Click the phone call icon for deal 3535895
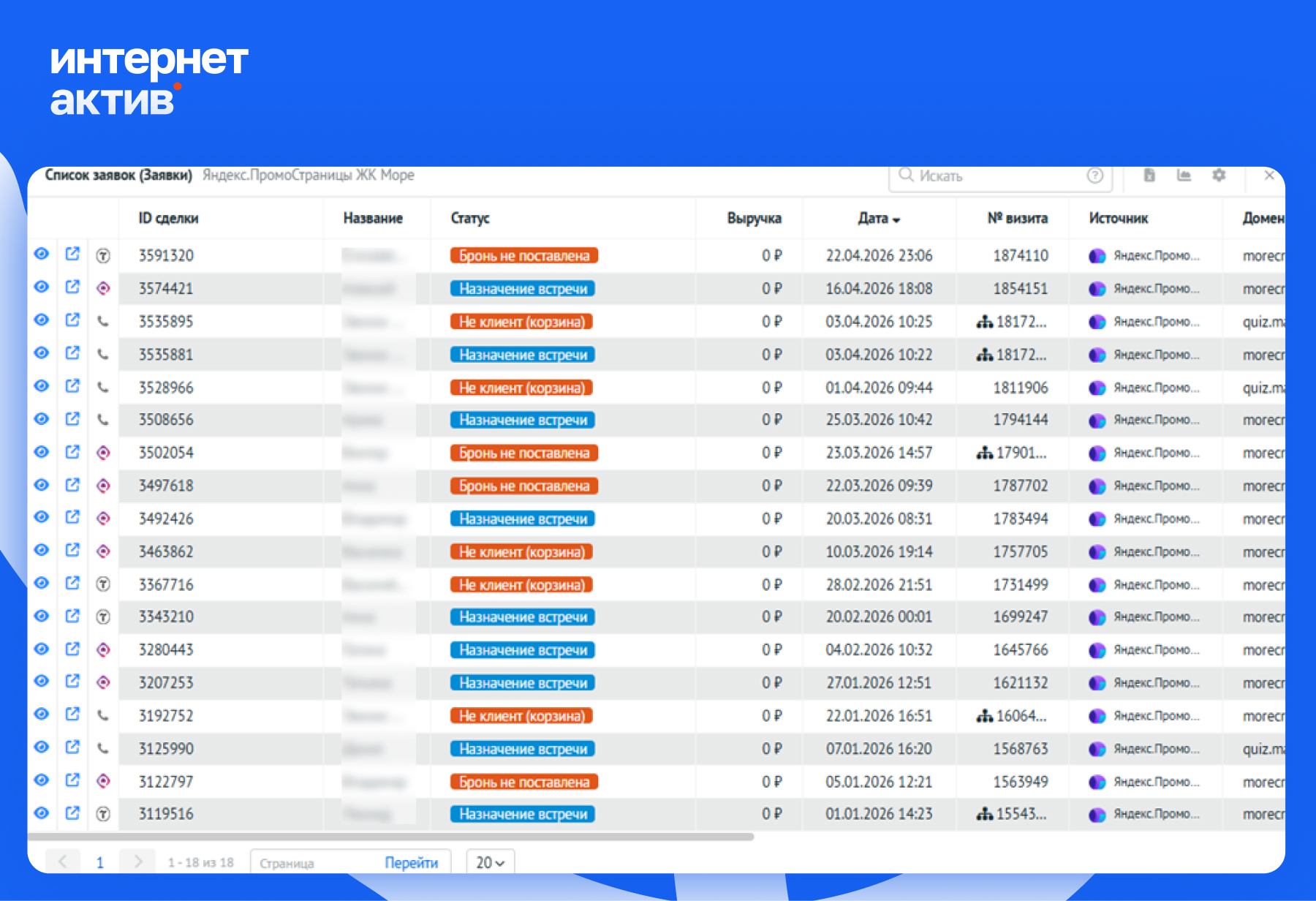 click(x=103, y=321)
